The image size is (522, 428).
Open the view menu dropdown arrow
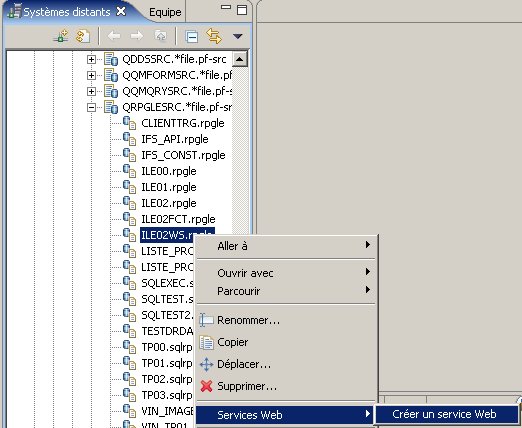(x=237, y=36)
